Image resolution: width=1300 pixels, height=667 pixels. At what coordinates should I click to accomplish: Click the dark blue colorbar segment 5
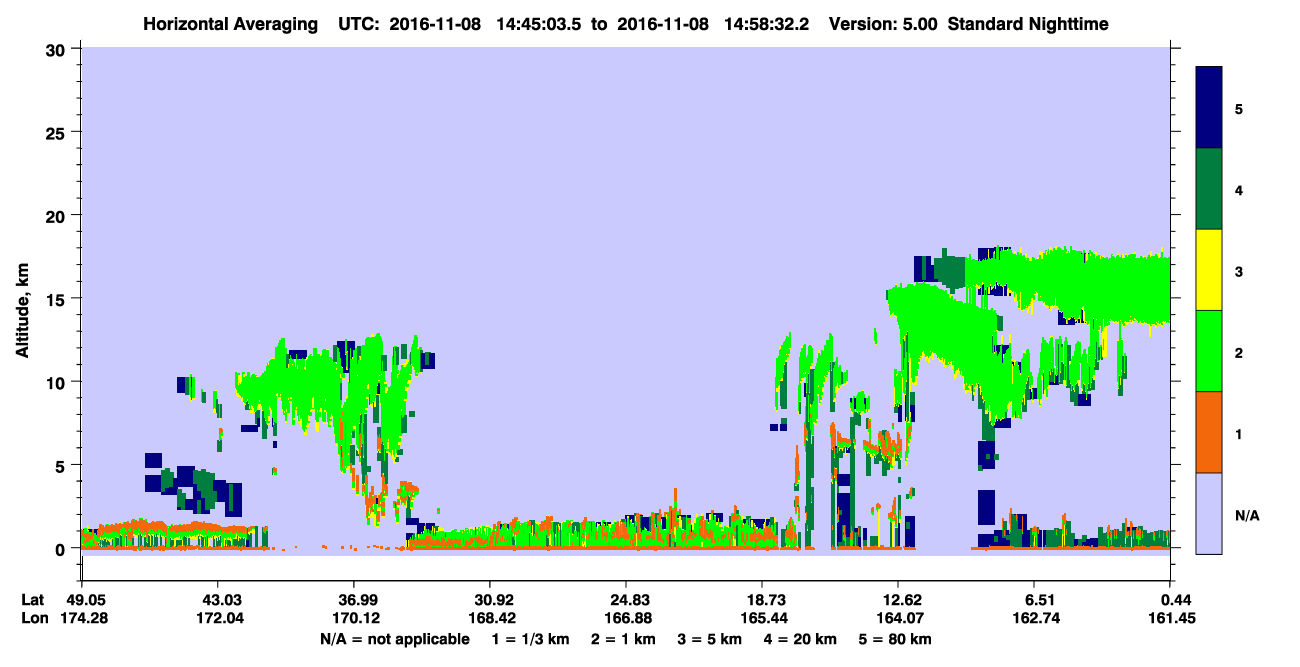(x=1209, y=108)
